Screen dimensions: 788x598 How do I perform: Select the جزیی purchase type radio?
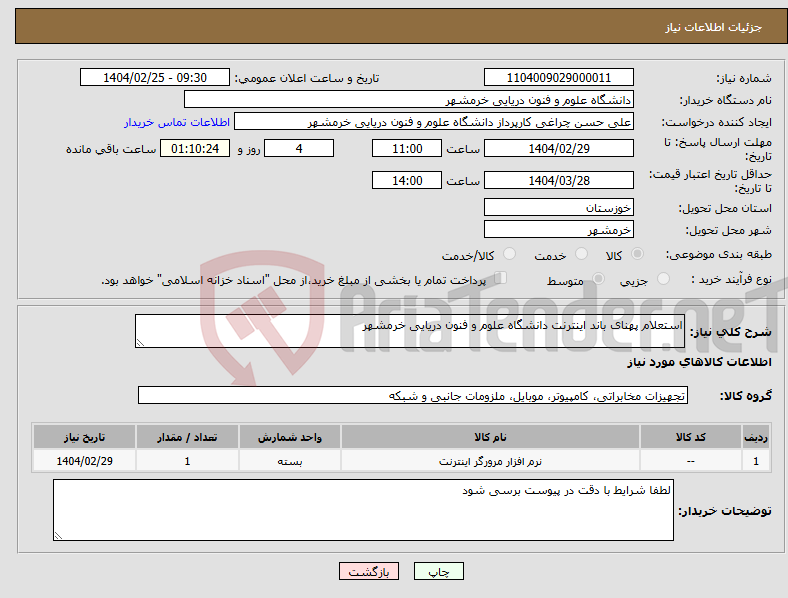663,278
